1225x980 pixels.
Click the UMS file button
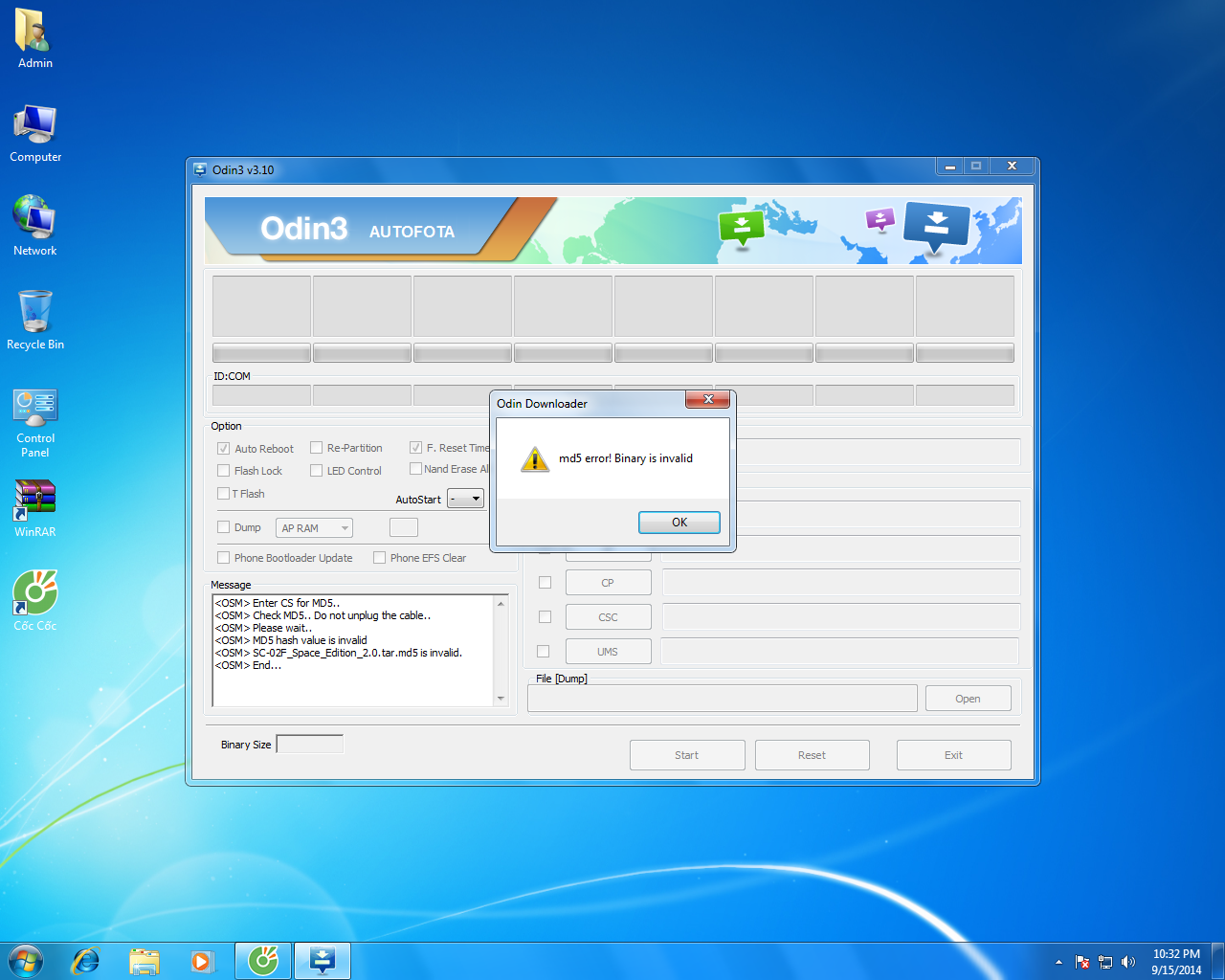point(608,651)
